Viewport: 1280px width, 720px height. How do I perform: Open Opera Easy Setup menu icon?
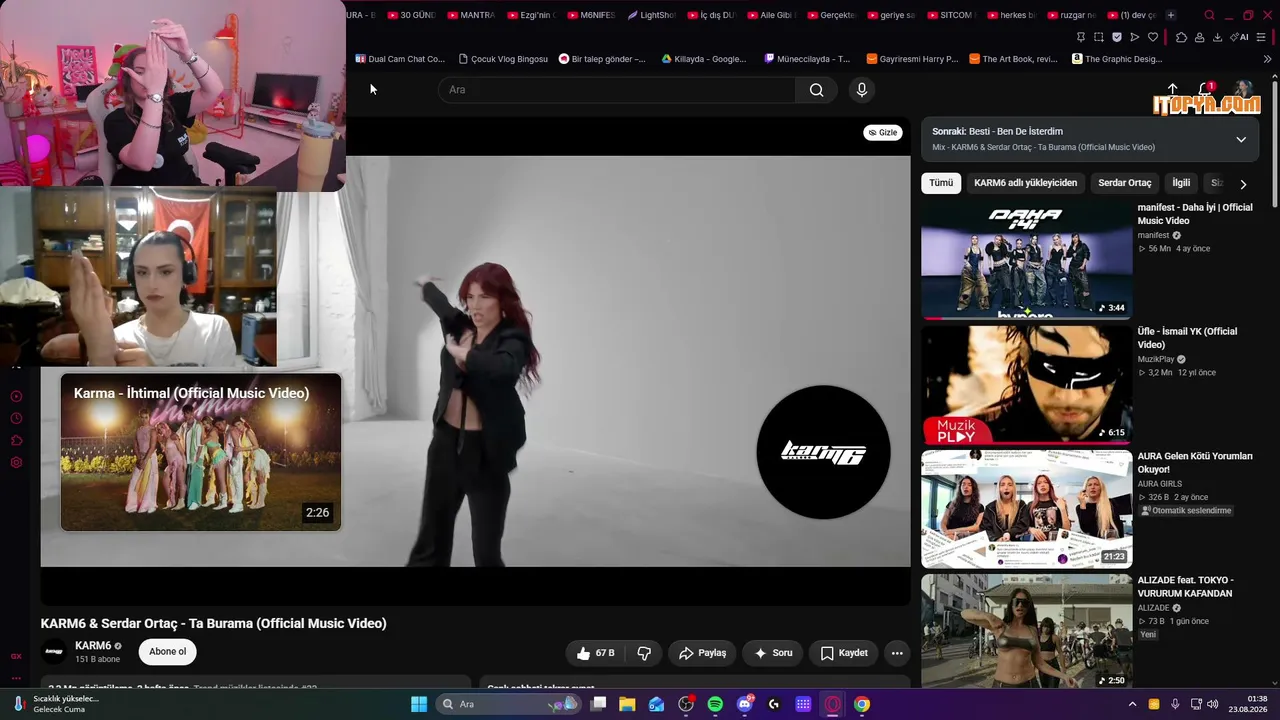1262,37
